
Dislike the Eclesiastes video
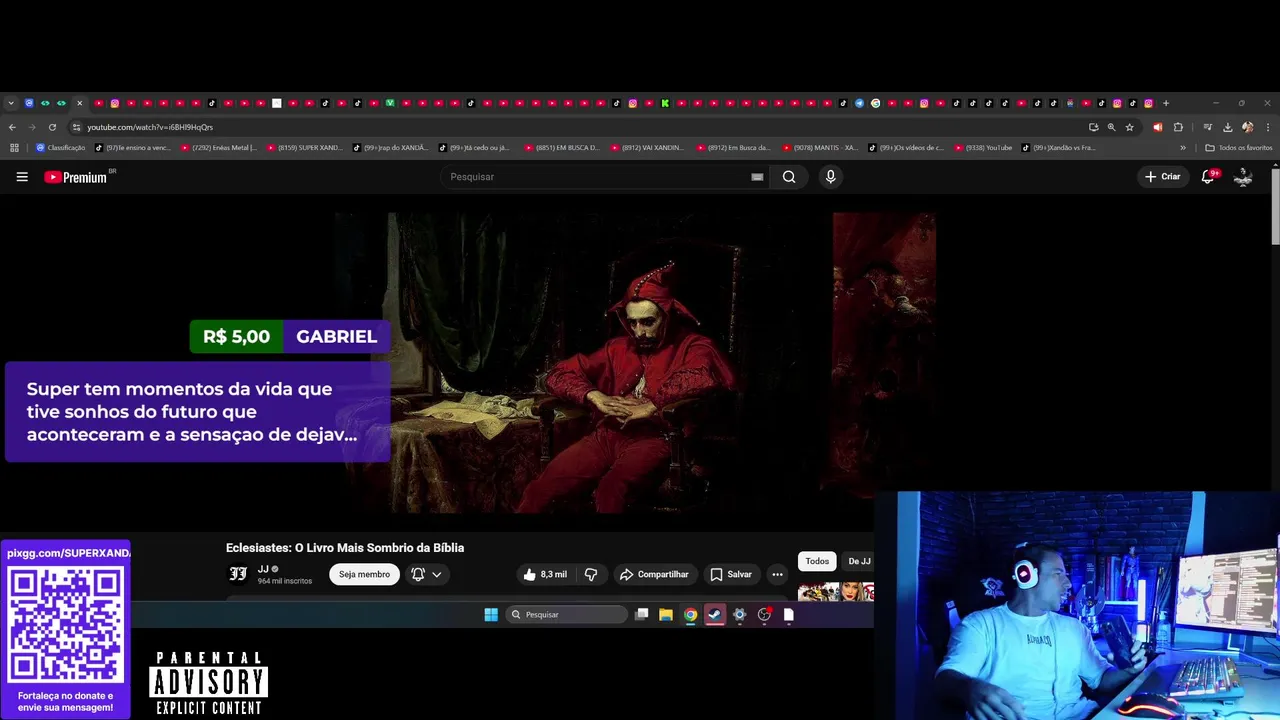[590, 574]
